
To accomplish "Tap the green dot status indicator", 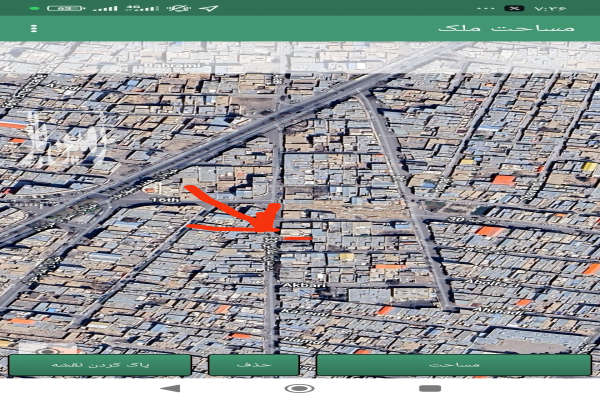I will tap(35, 8).
